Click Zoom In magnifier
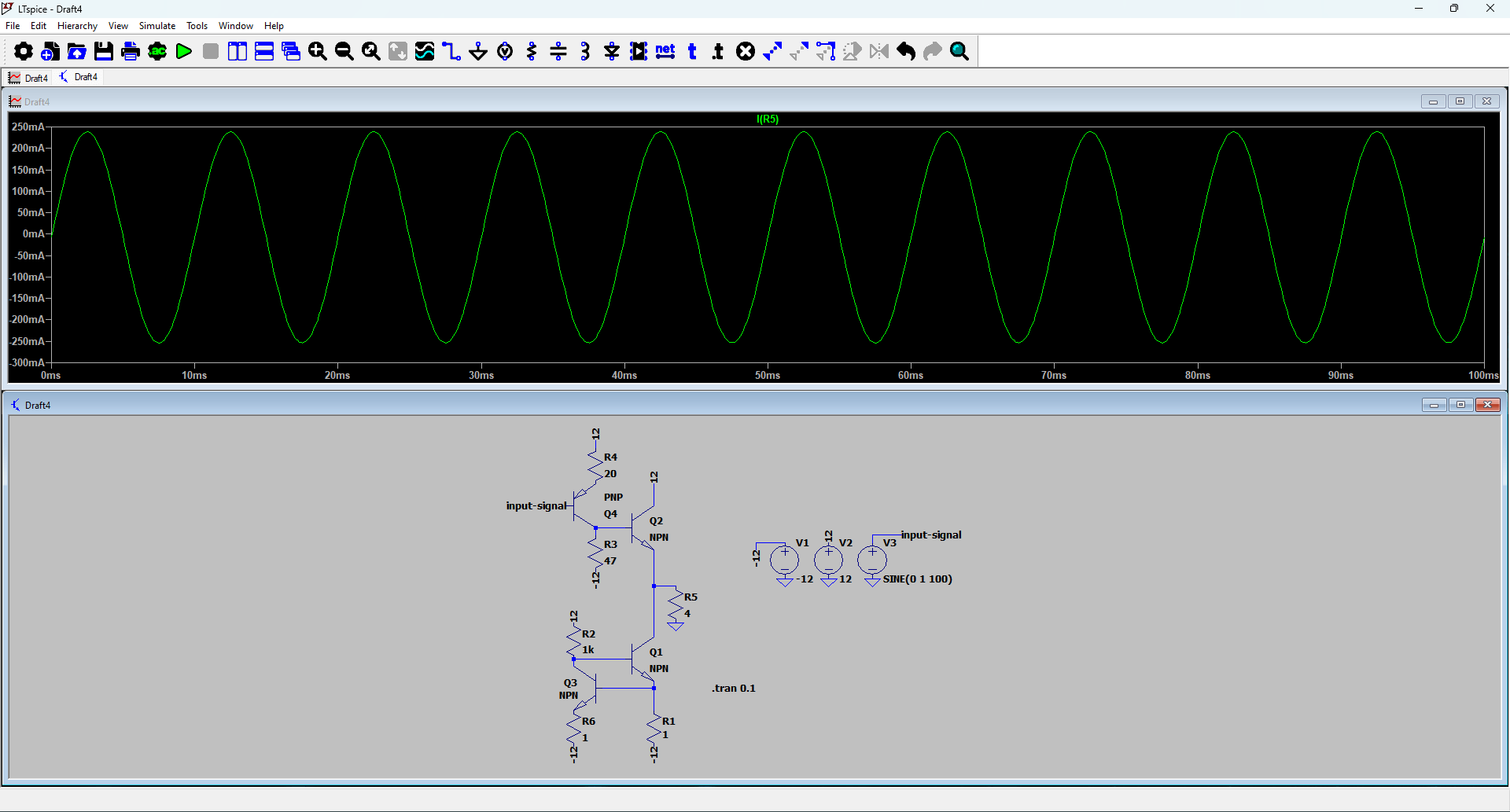The image size is (1510, 812). click(318, 52)
